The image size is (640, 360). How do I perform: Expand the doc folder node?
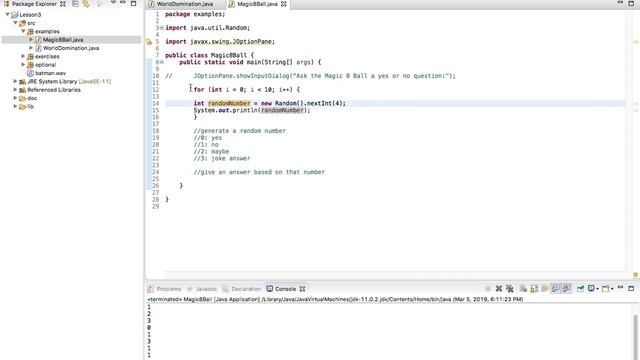pos(16,98)
